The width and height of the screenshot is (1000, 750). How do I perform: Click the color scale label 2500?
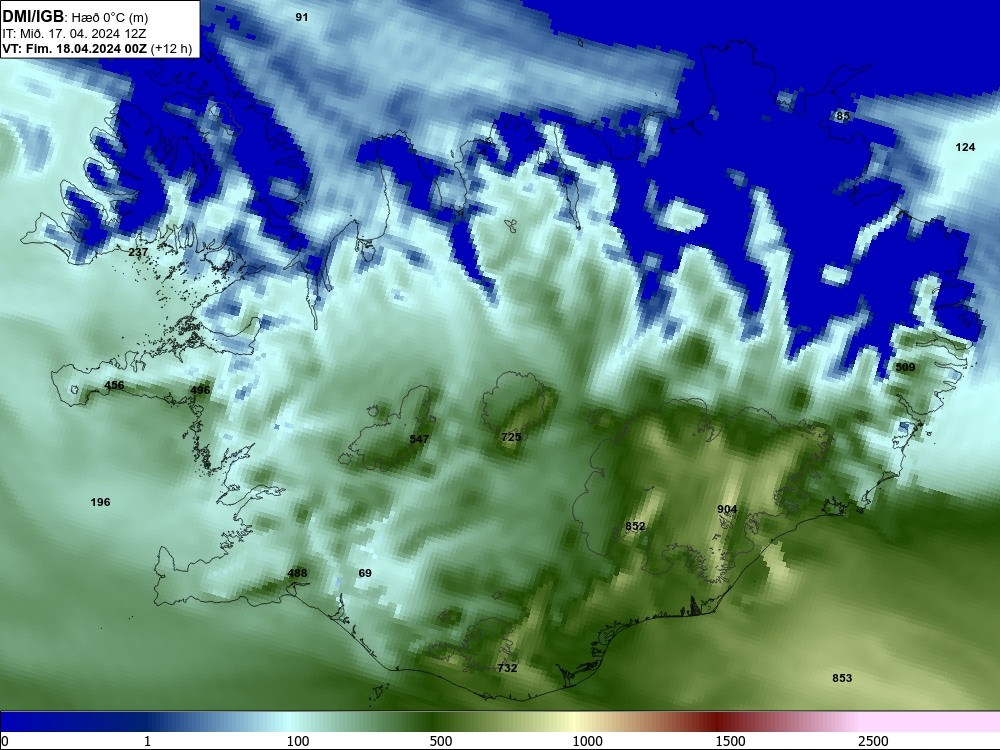click(x=873, y=741)
